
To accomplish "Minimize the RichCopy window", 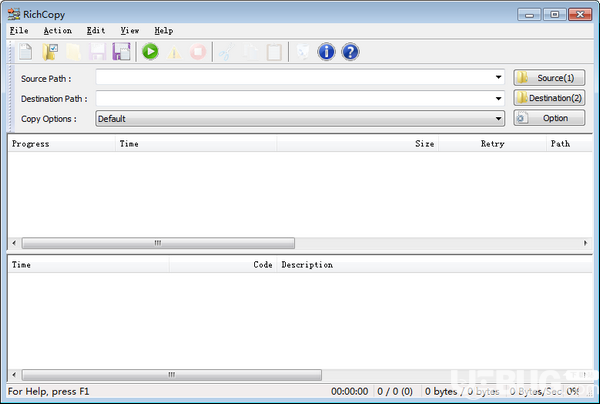I will 529,15.
